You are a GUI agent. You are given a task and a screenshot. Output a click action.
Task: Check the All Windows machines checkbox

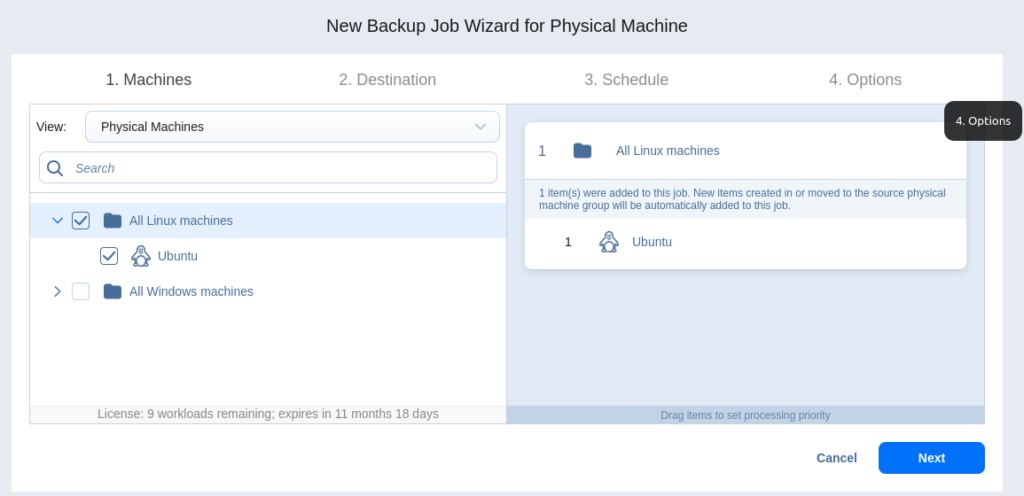[81, 292]
